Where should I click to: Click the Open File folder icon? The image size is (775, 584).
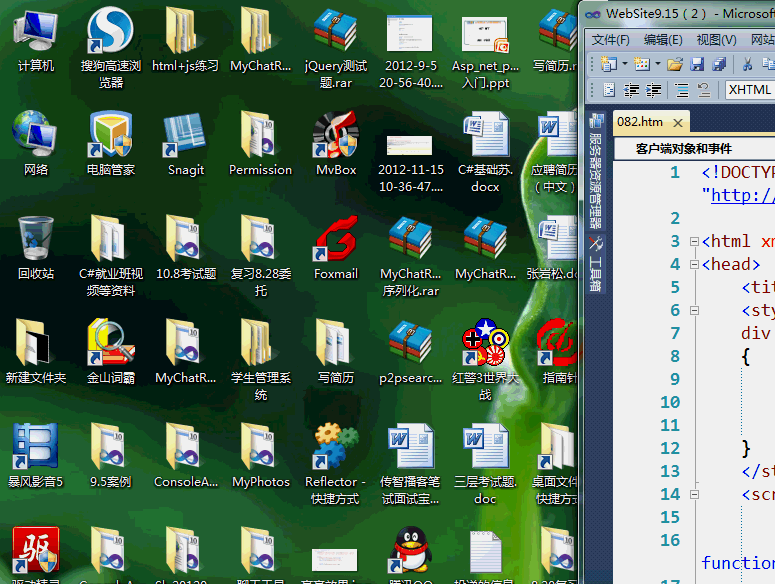coord(675,64)
